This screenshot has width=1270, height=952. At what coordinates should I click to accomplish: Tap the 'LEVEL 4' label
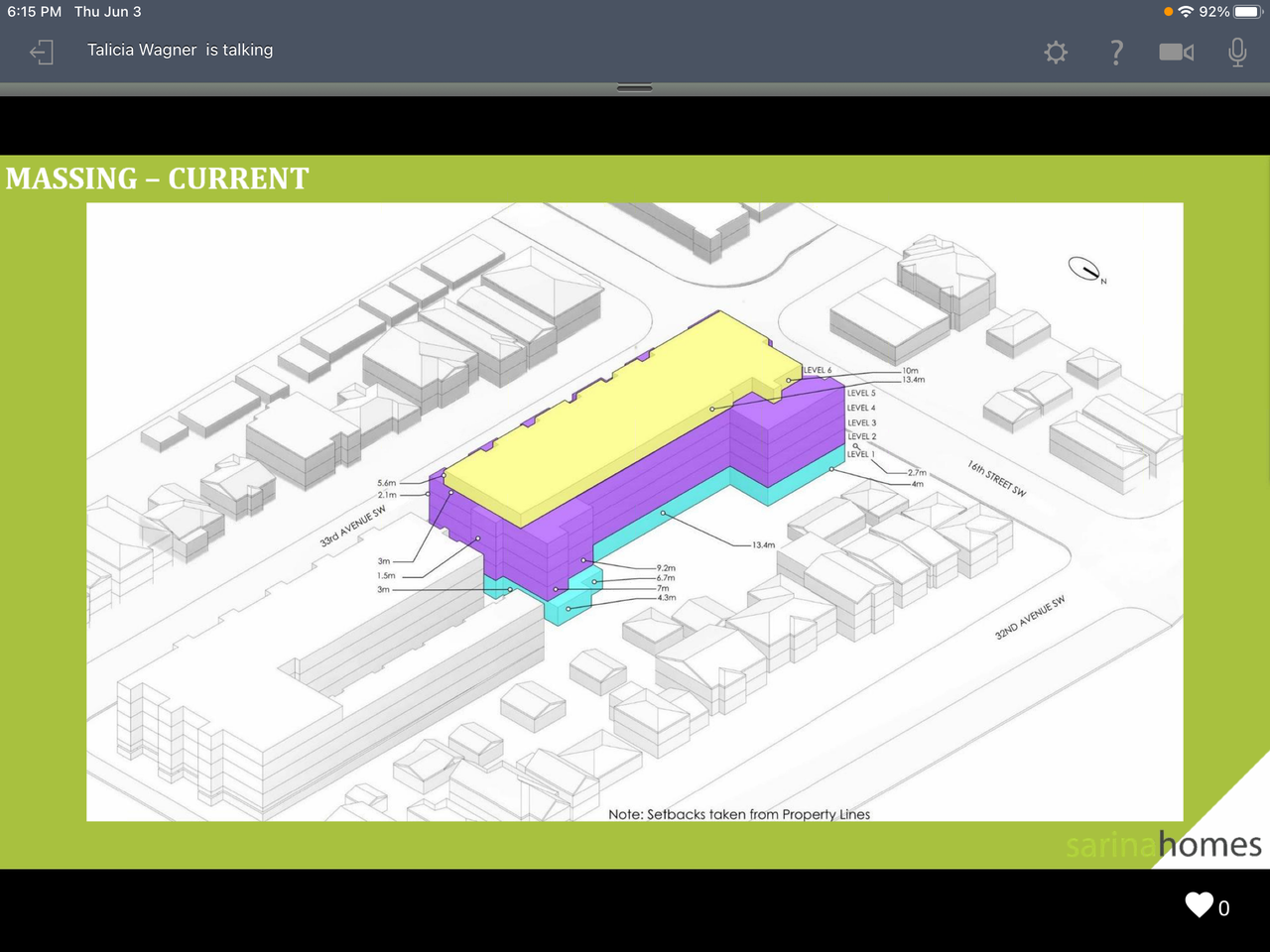coord(861,408)
